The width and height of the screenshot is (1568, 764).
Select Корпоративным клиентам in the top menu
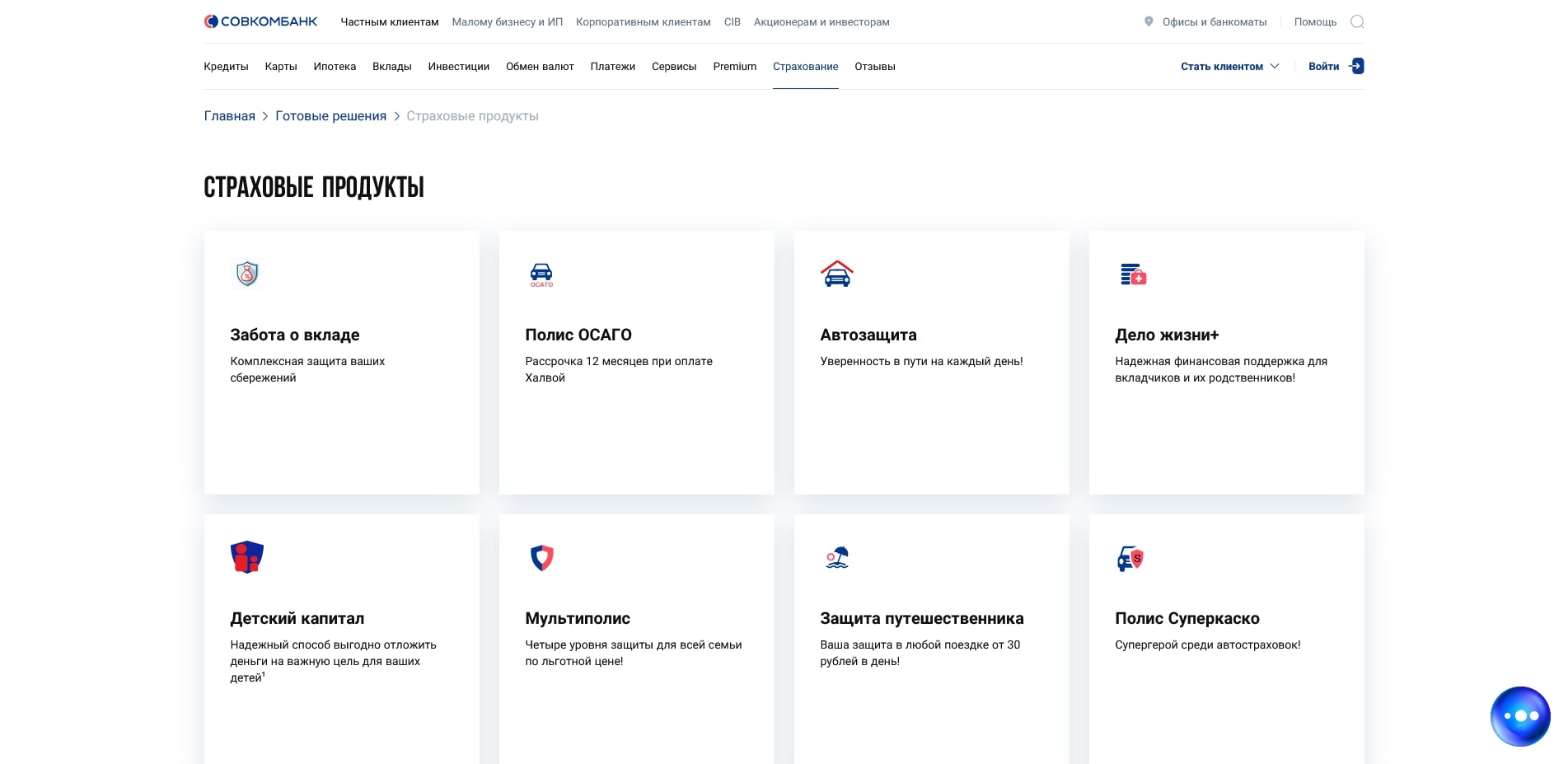(x=643, y=22)
